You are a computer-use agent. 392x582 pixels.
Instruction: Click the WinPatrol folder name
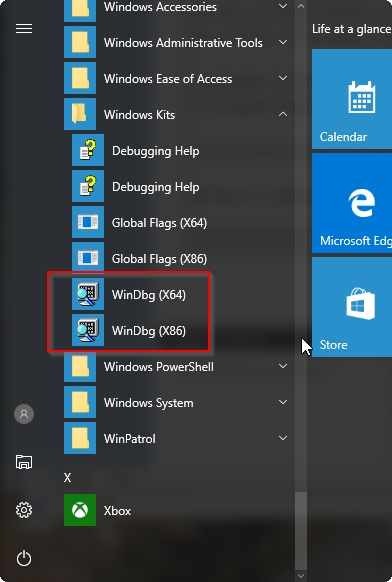click(130, 439)
